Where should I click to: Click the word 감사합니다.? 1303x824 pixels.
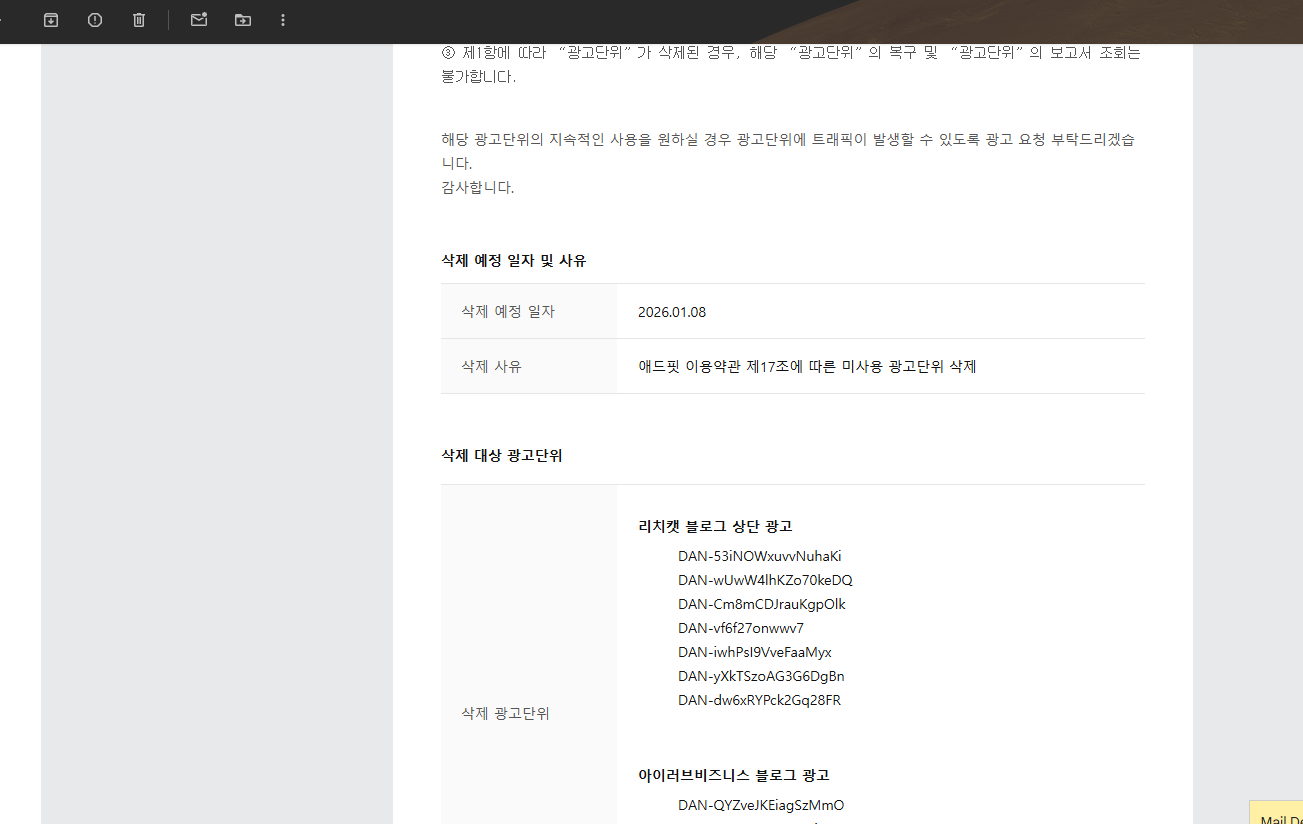[478, 187]
